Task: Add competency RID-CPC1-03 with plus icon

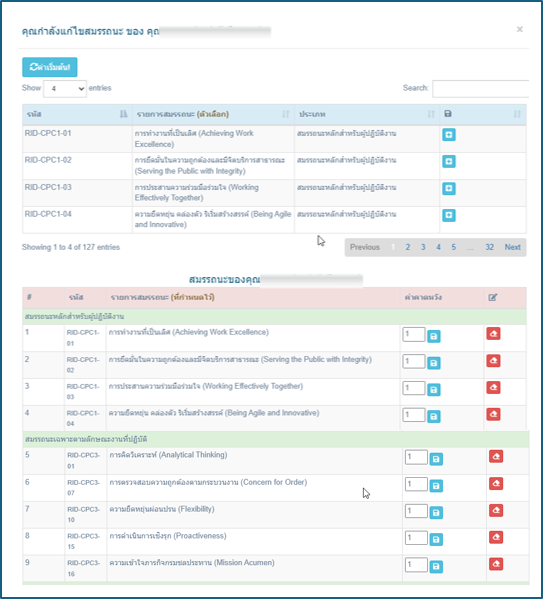Action: (x=449, y=188)
